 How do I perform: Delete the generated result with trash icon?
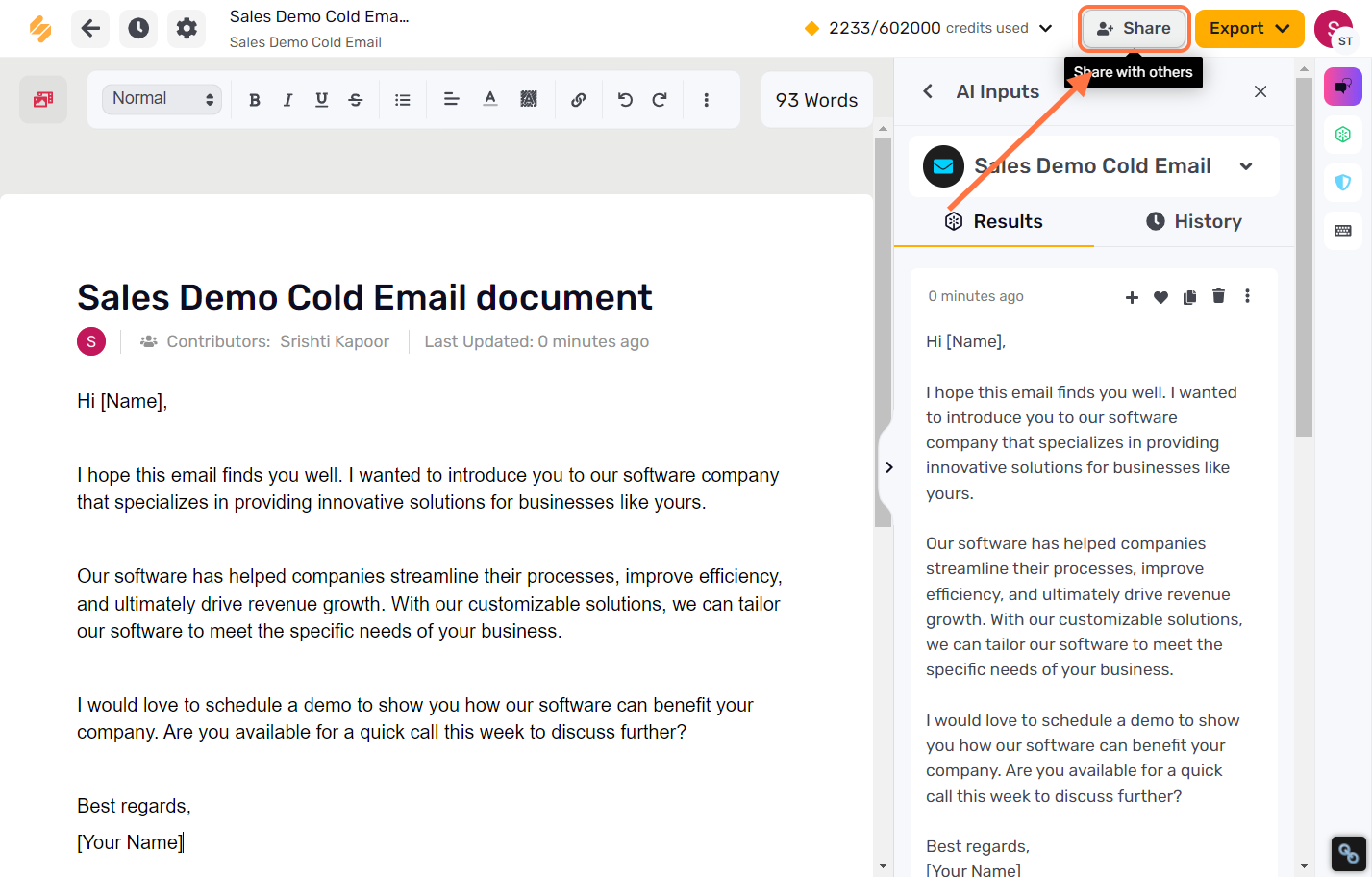1218,296
